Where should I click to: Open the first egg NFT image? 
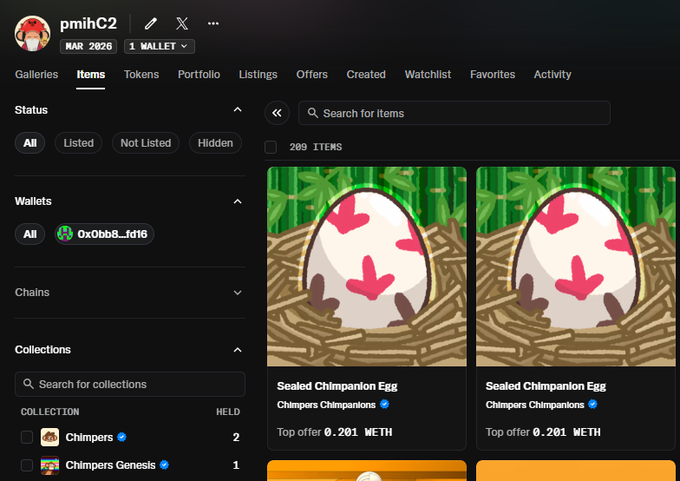coord(367,267)
